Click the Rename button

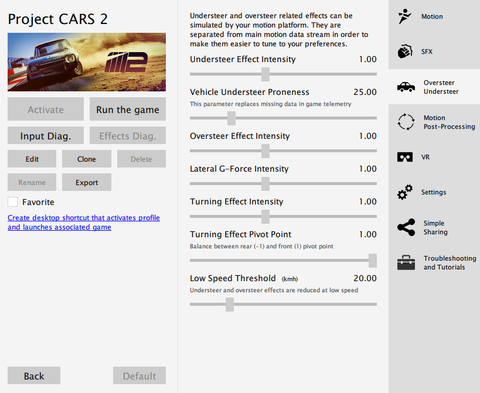[x=32, y=182]
